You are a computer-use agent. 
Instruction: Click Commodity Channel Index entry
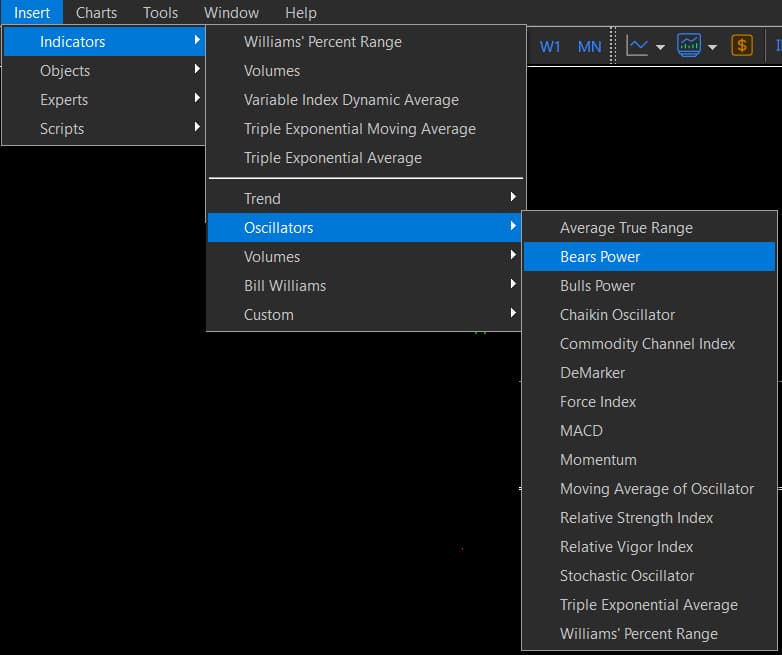tap(647, 344)
